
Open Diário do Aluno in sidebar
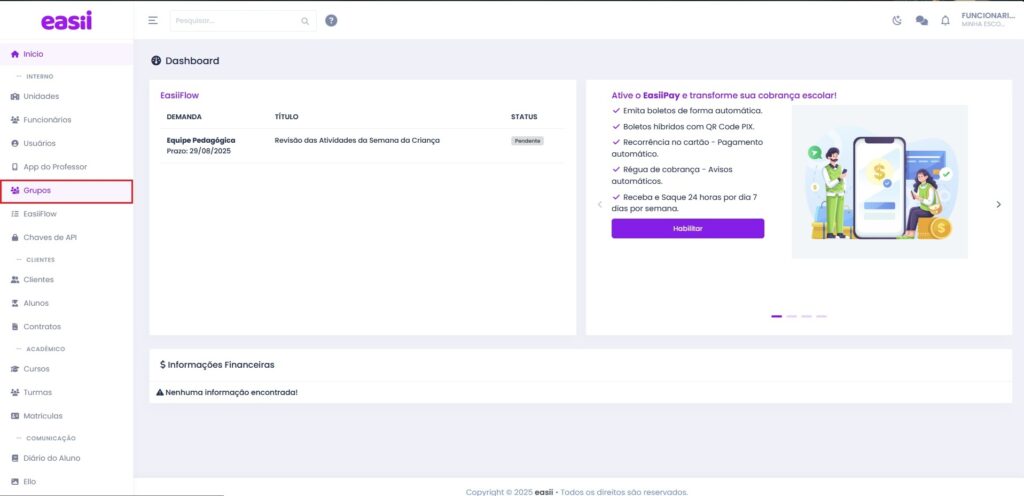[51, 458]
